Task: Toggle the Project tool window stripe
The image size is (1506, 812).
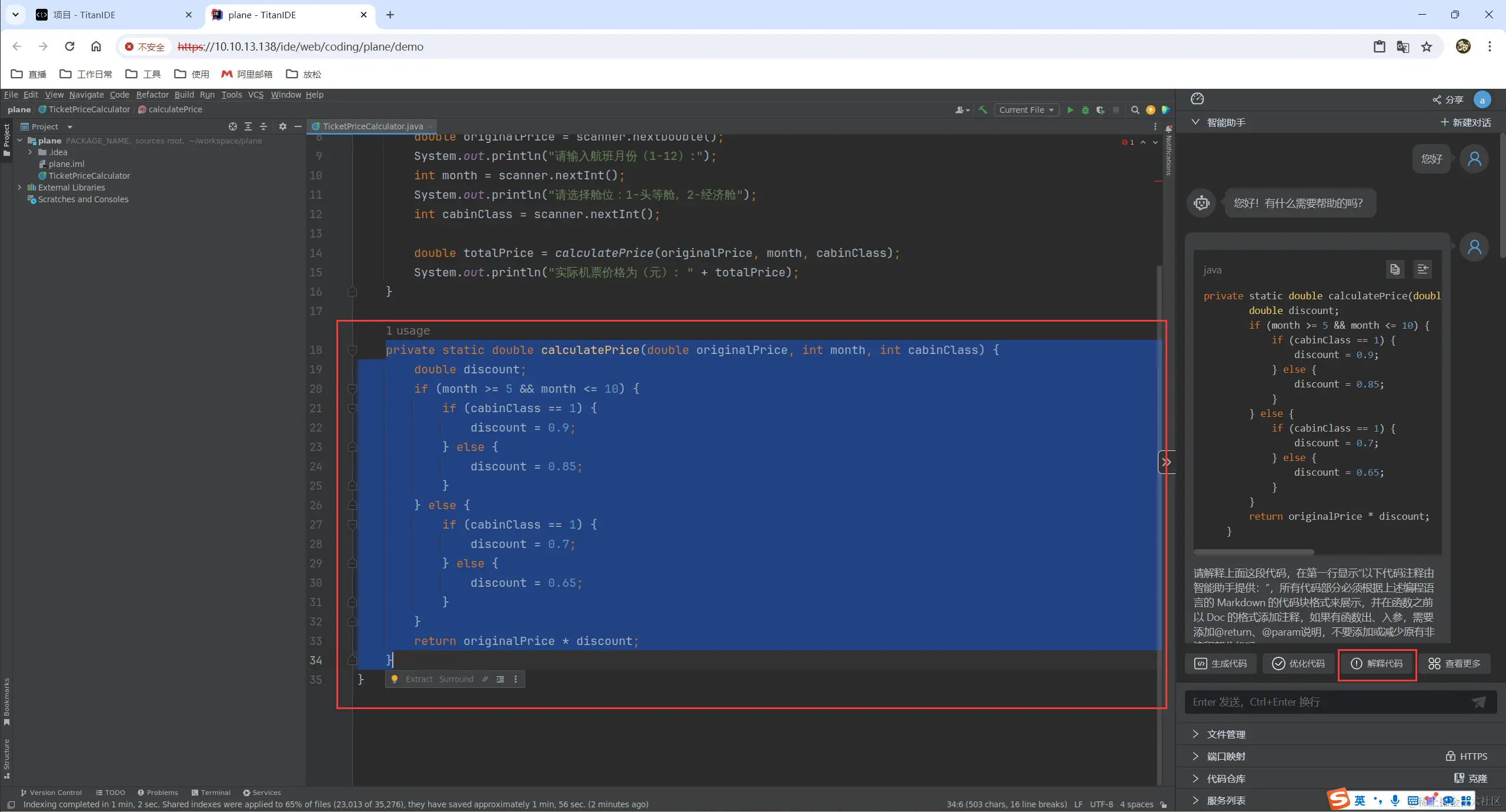Action: tap(6, 139)
